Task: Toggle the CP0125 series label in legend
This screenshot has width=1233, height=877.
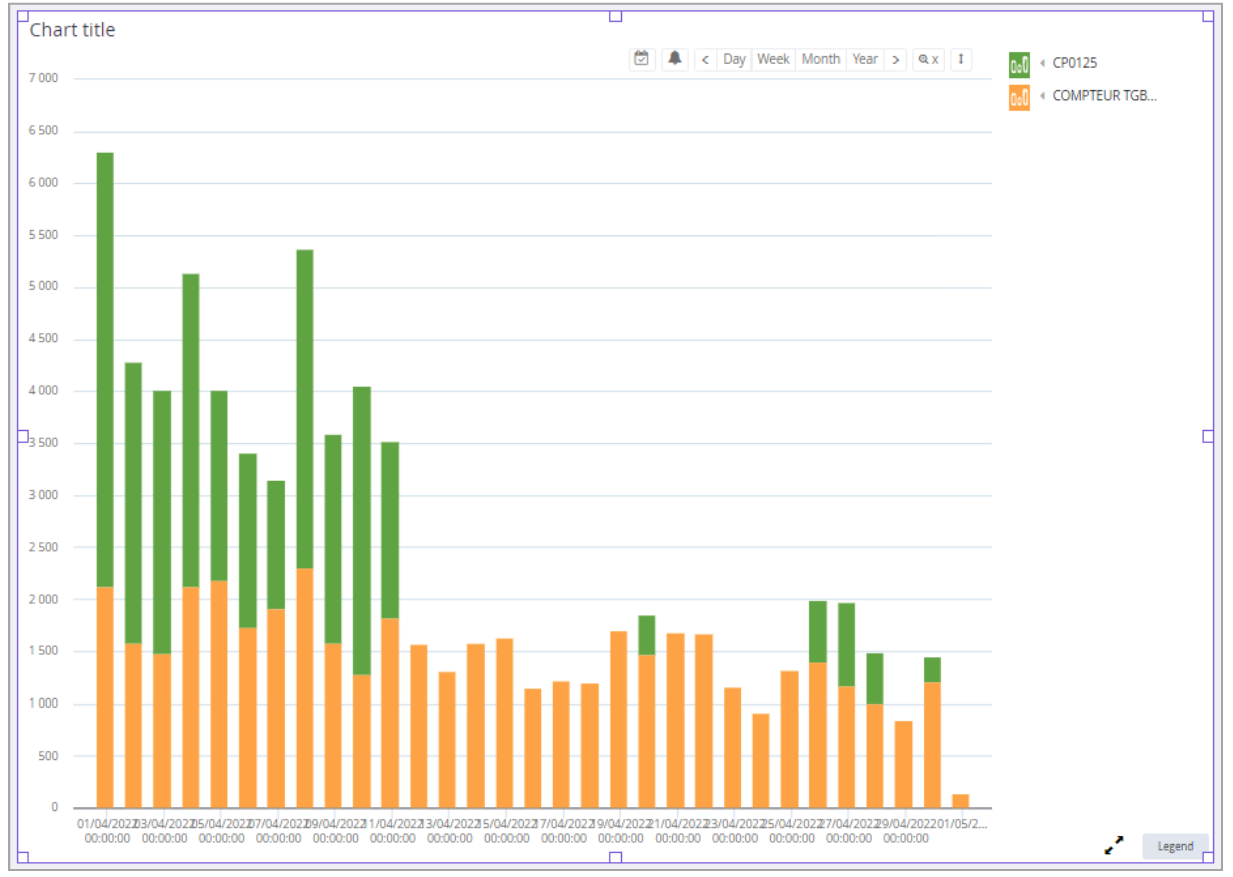Action: coord(1075,63)
